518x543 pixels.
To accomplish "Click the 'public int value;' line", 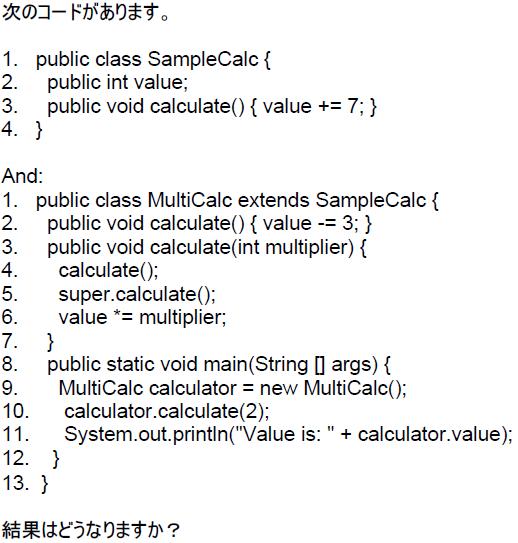I will coord(95,83).
